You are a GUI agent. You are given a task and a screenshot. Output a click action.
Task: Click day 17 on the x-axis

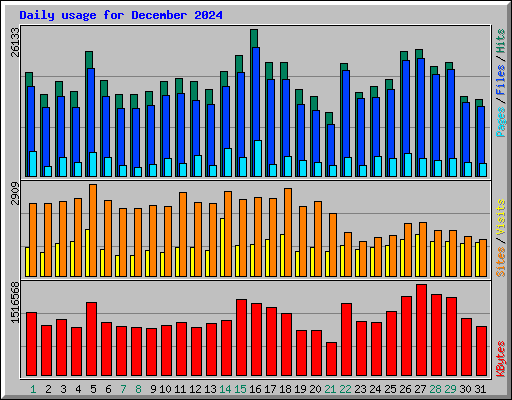pyautogui.click(x=270, y=389)
